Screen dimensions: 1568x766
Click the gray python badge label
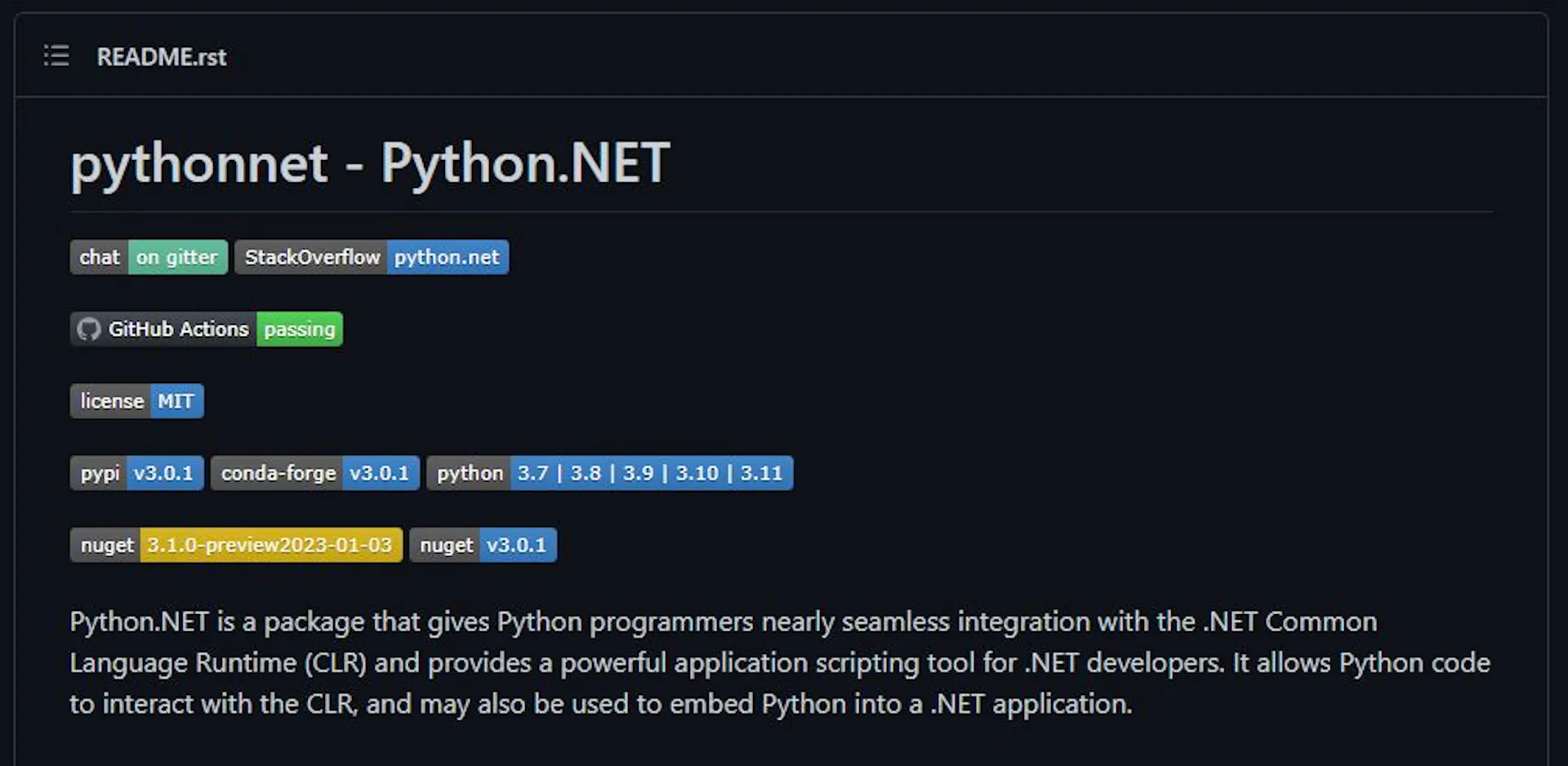tap(470, 473)
